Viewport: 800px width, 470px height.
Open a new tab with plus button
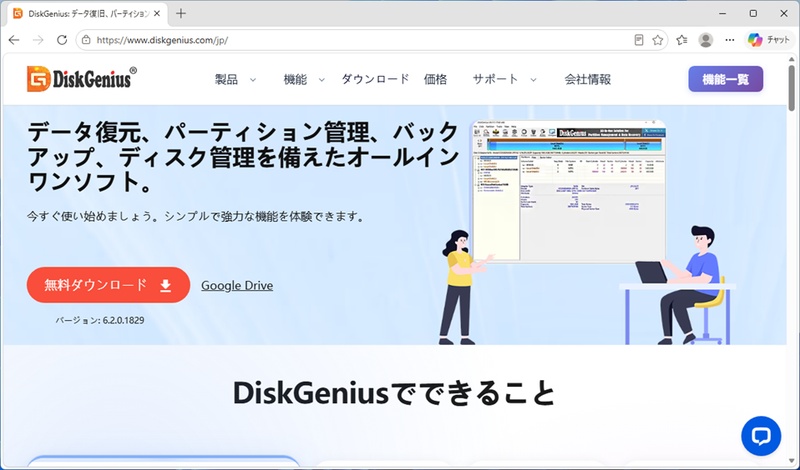click(181, 14)
